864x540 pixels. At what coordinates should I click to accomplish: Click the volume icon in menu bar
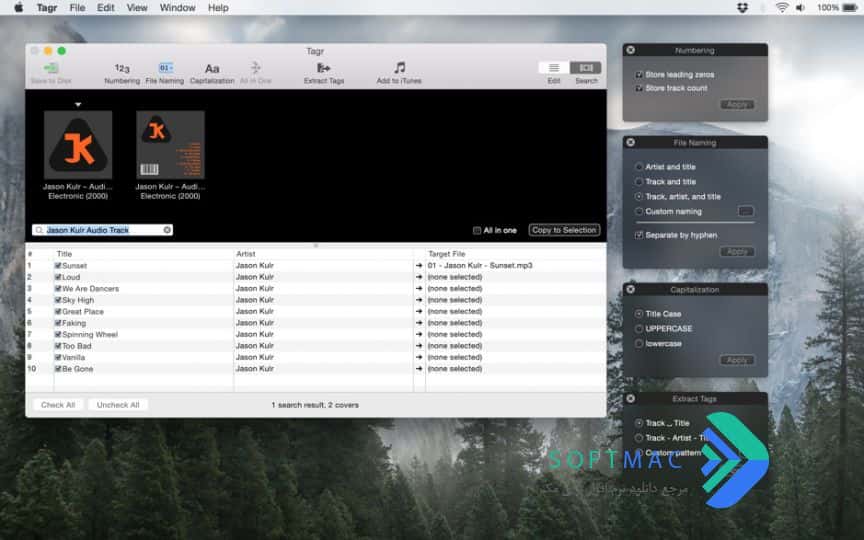800,8
